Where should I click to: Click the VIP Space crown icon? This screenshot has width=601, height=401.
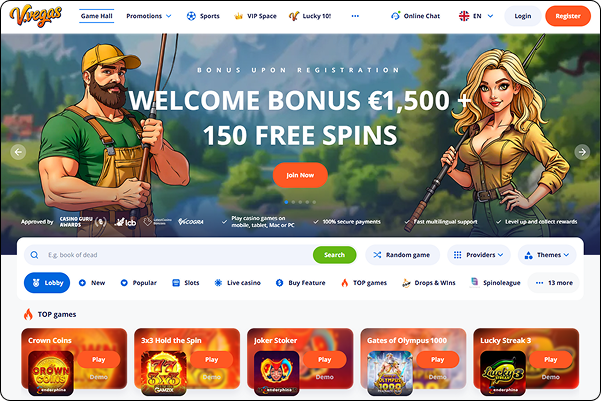[238, 16]
